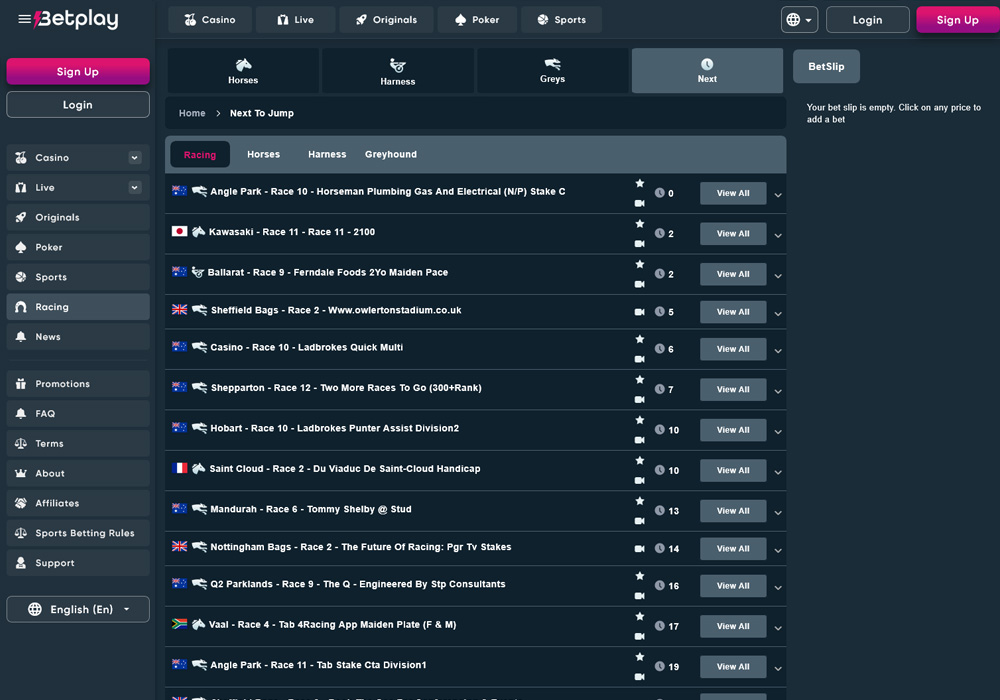
Task: Open the Poker tab in top navigation
Action: [476, 20]
